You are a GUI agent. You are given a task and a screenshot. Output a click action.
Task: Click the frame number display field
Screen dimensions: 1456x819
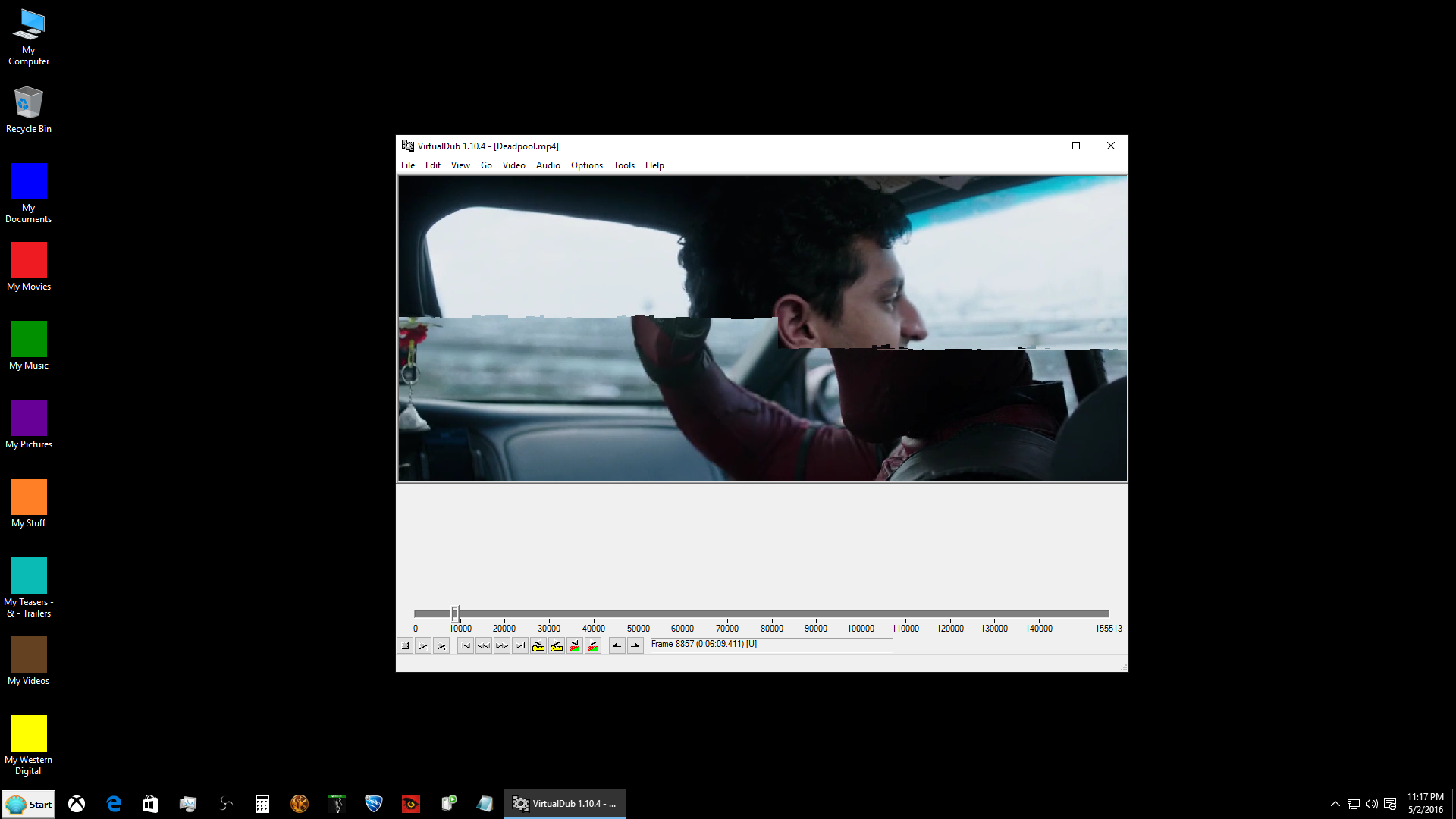pos(770,645)
